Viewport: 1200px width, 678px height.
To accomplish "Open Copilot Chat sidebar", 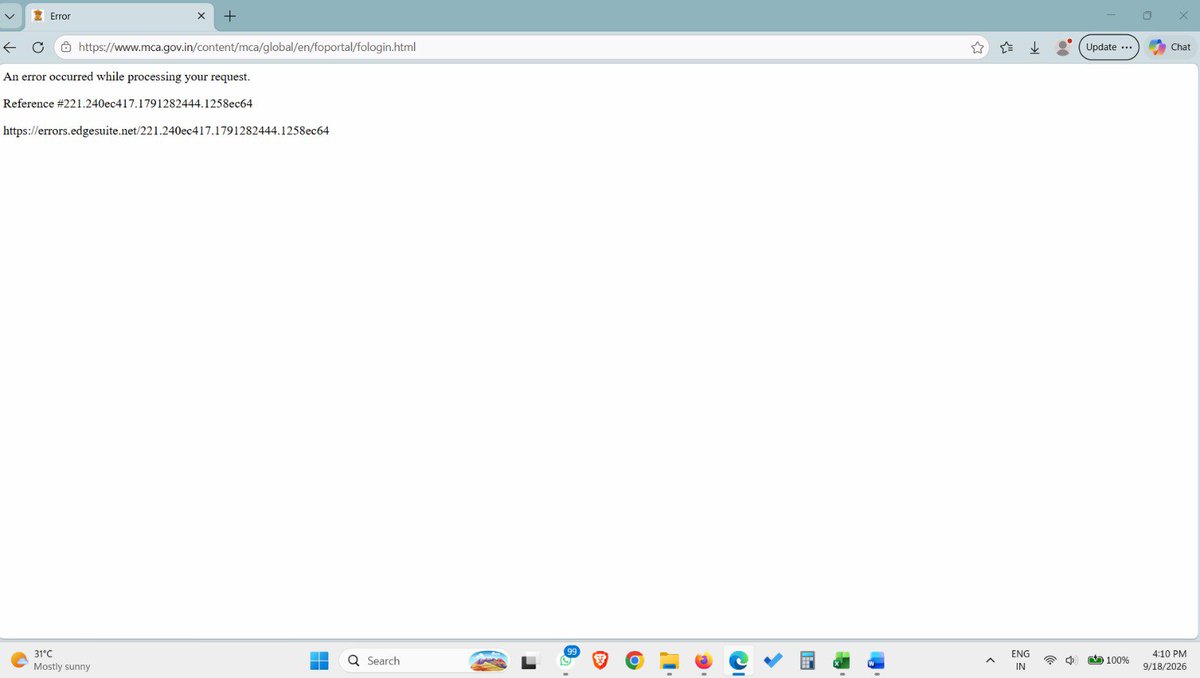I will (1170, 47).
